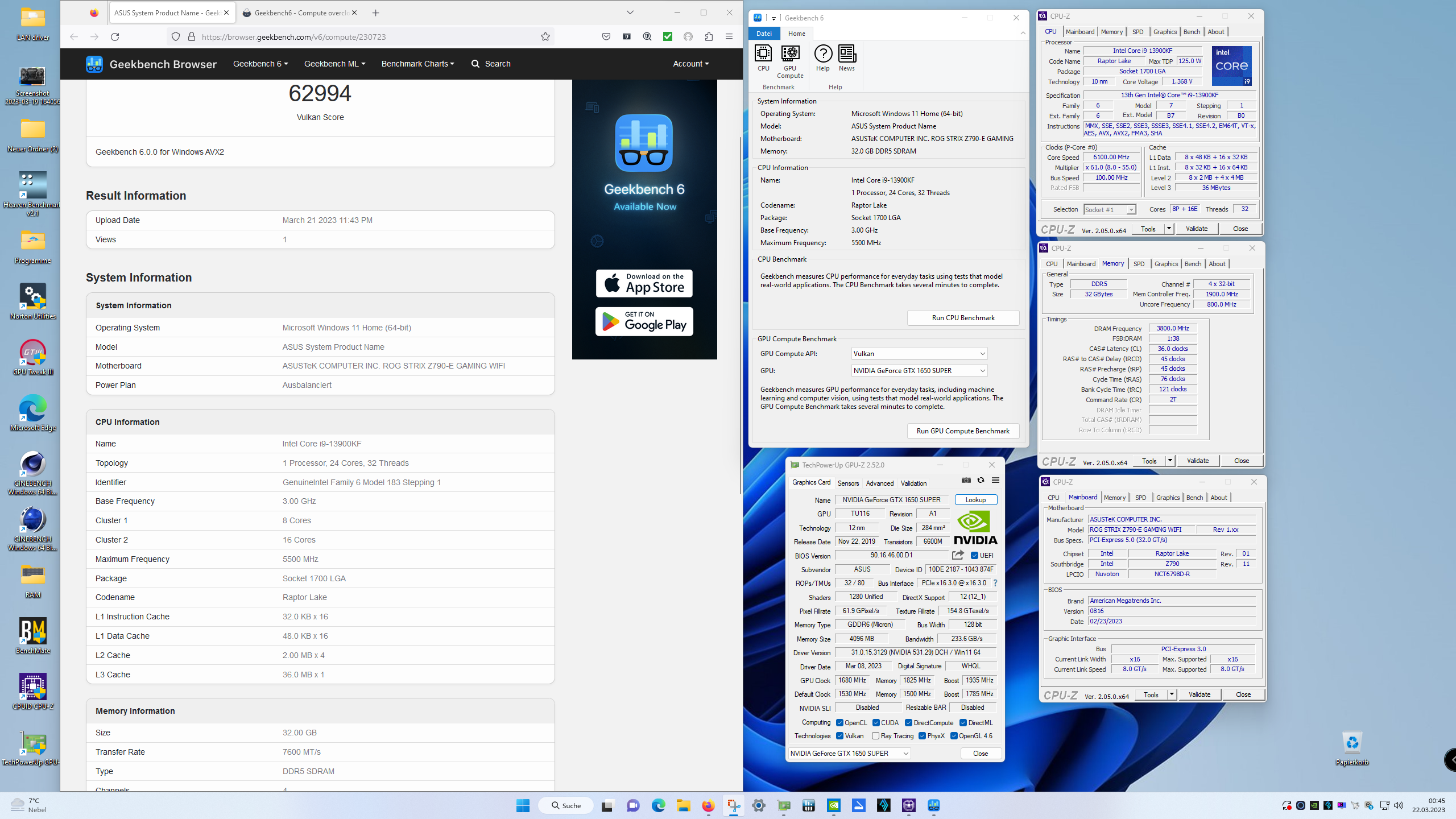Click the GPU-Z refresh icon
Screen dimensions: 1456x819
981,481
